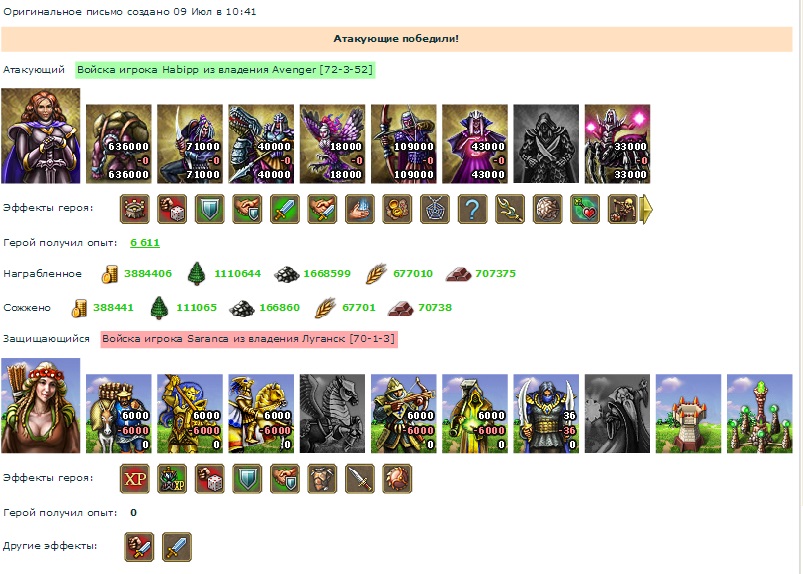Open defender Saranca's domain Луганск label
This screenshot has height=574, width=803.
tap(249, 339)
